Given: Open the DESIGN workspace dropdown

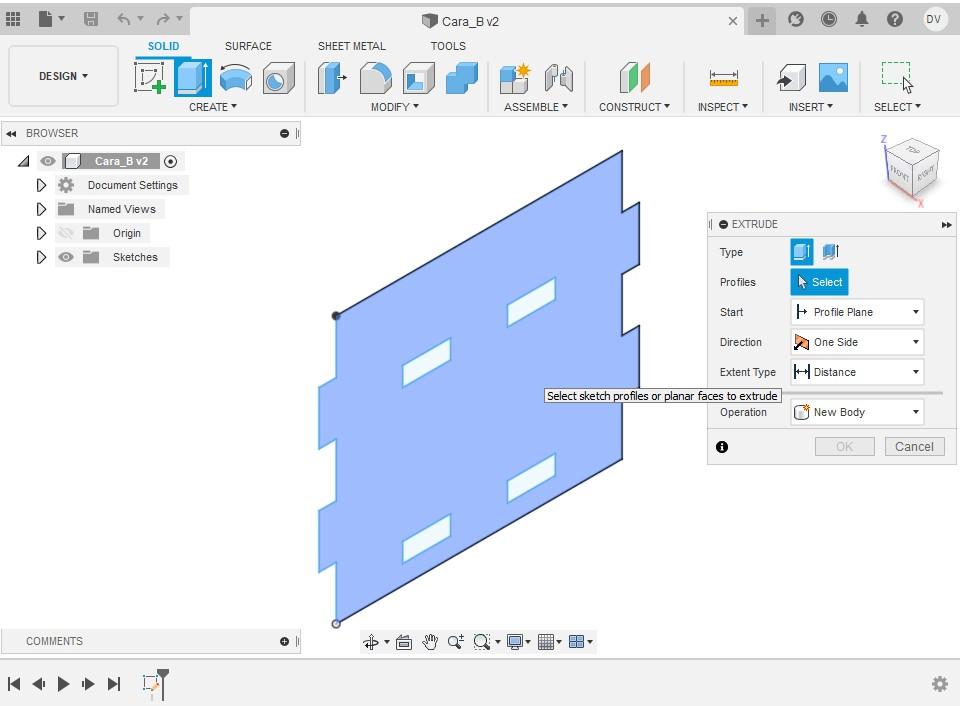Looking at the screenshot, I should 63,76.
